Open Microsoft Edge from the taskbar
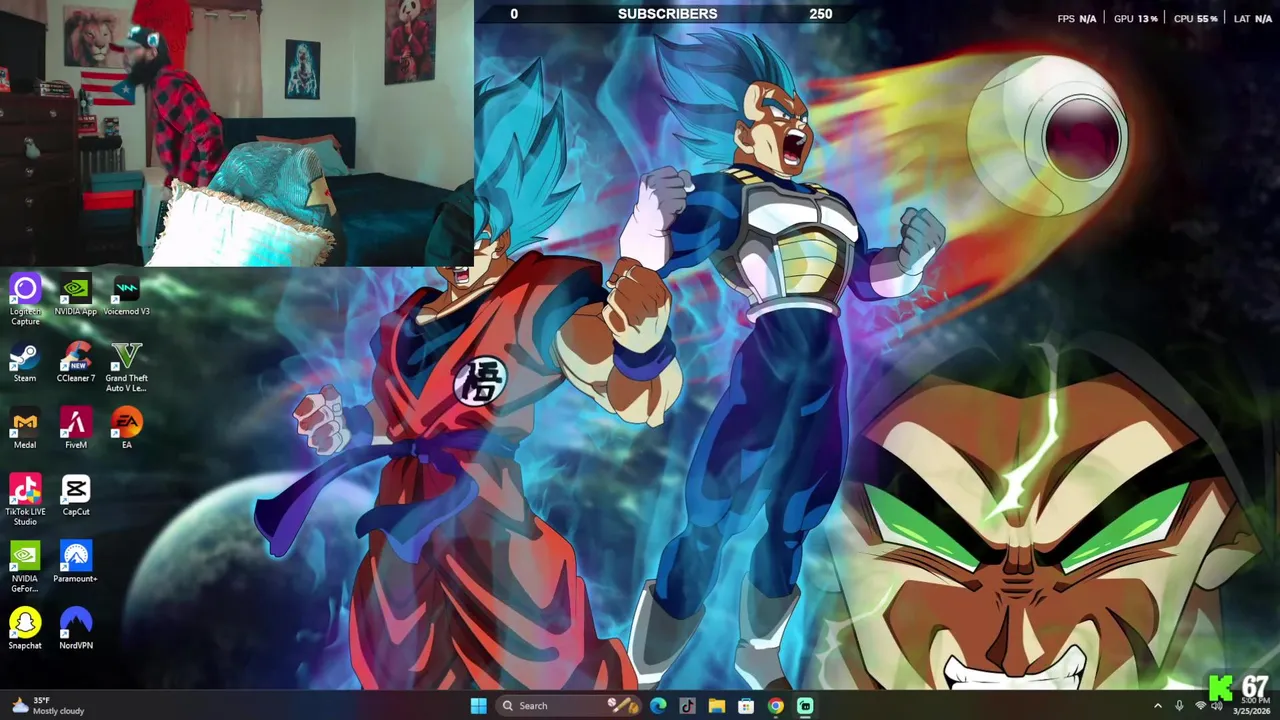1280x720 pixels. click(658, 706)
